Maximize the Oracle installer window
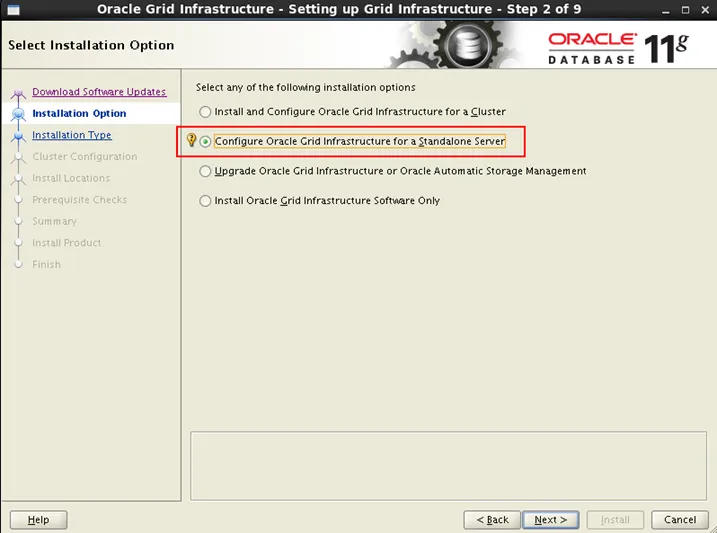Image resolution: width=717 pixels, height=533 pixels. [x=685, y=10]
